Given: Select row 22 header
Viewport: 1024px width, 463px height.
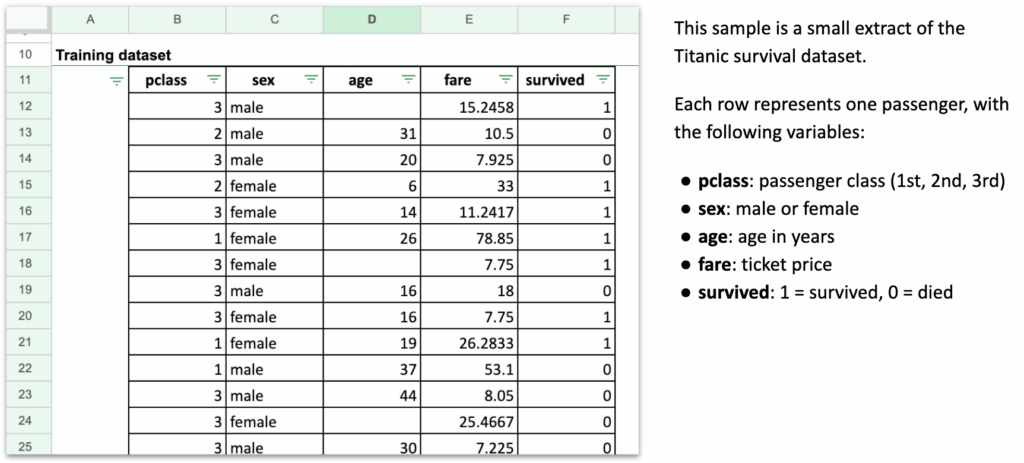Looking at the screenshot, I should (x=25, y=368).
